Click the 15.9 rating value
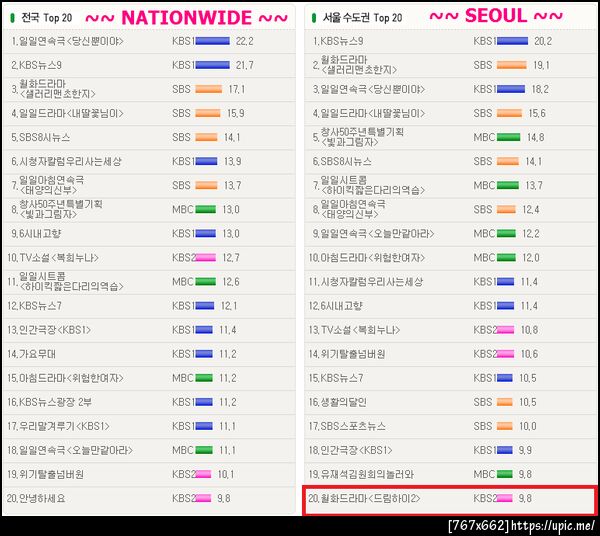This screenshot has height=536, width=600. coord(236,113)
